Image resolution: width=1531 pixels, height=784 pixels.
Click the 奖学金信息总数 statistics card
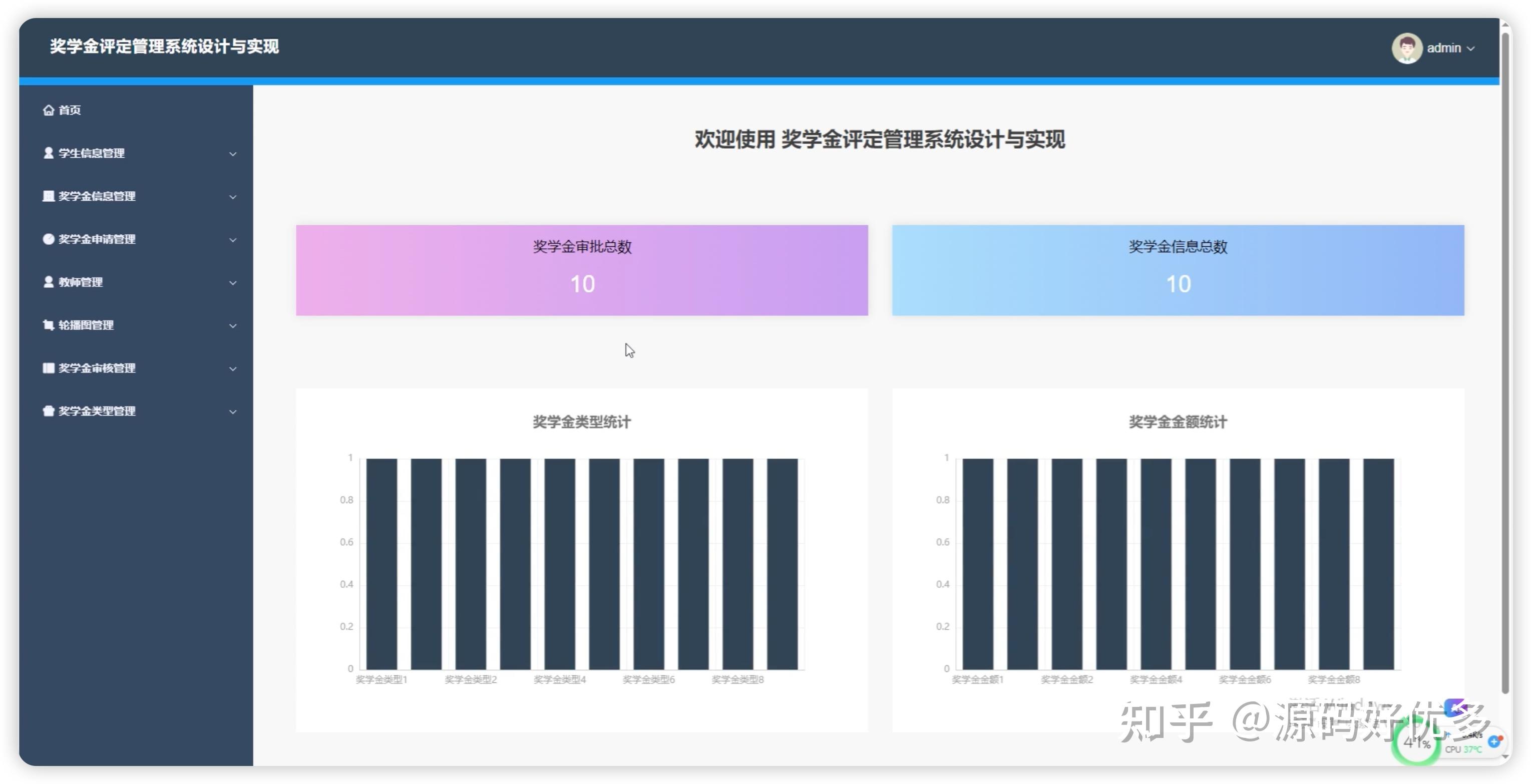point(1179,270)
